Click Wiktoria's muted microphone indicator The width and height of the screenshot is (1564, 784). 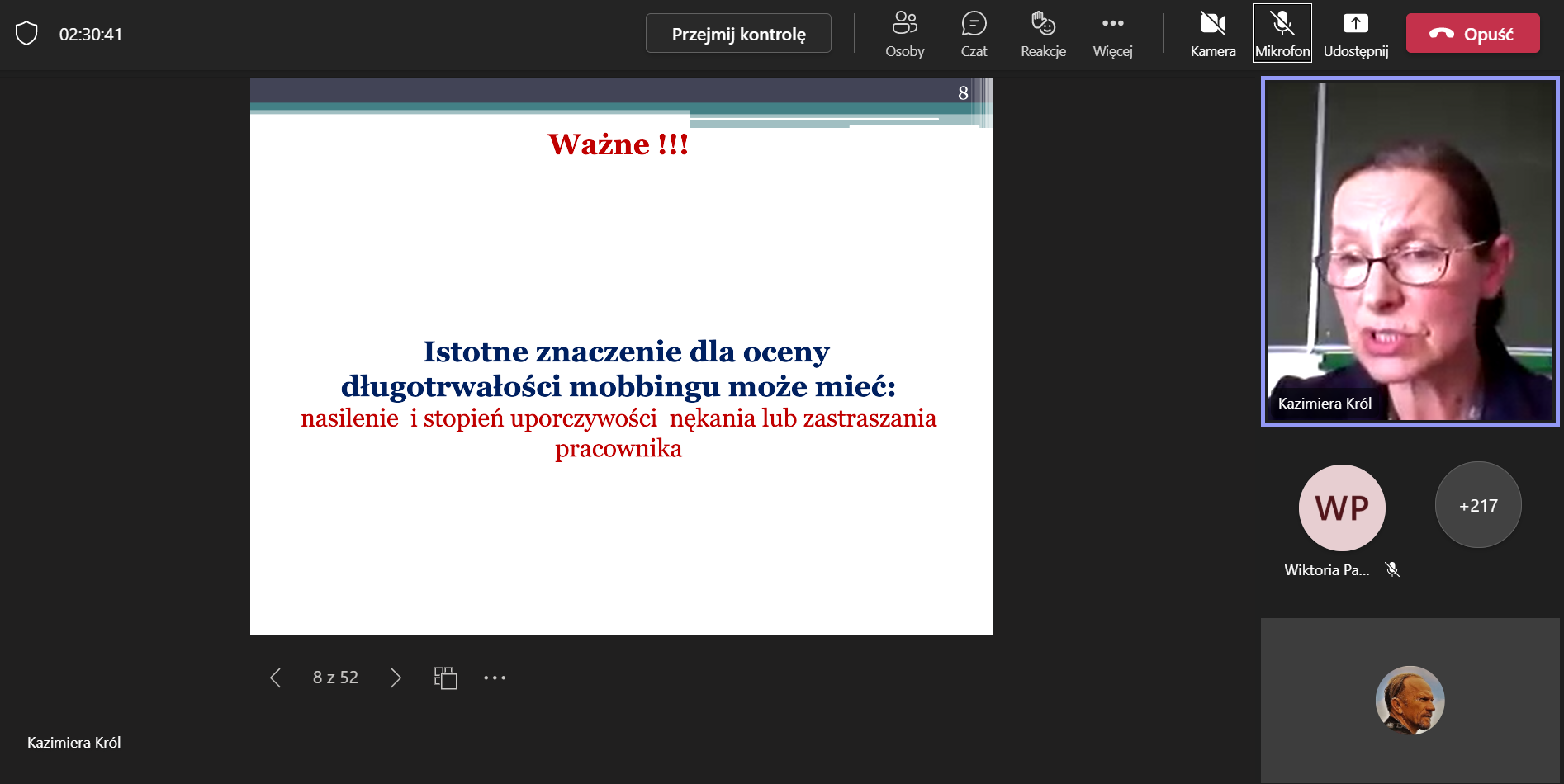click(1393, 569)
